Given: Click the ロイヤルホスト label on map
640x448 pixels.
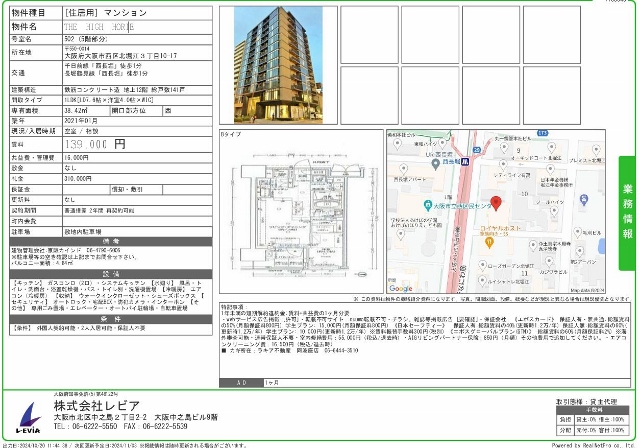Looking at the screenshot, I should click(x=500, y=228).
